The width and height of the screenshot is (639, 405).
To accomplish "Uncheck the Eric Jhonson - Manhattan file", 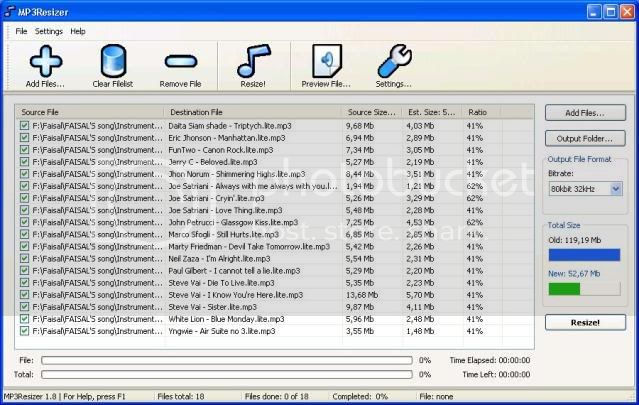I will tap(24, 138).
